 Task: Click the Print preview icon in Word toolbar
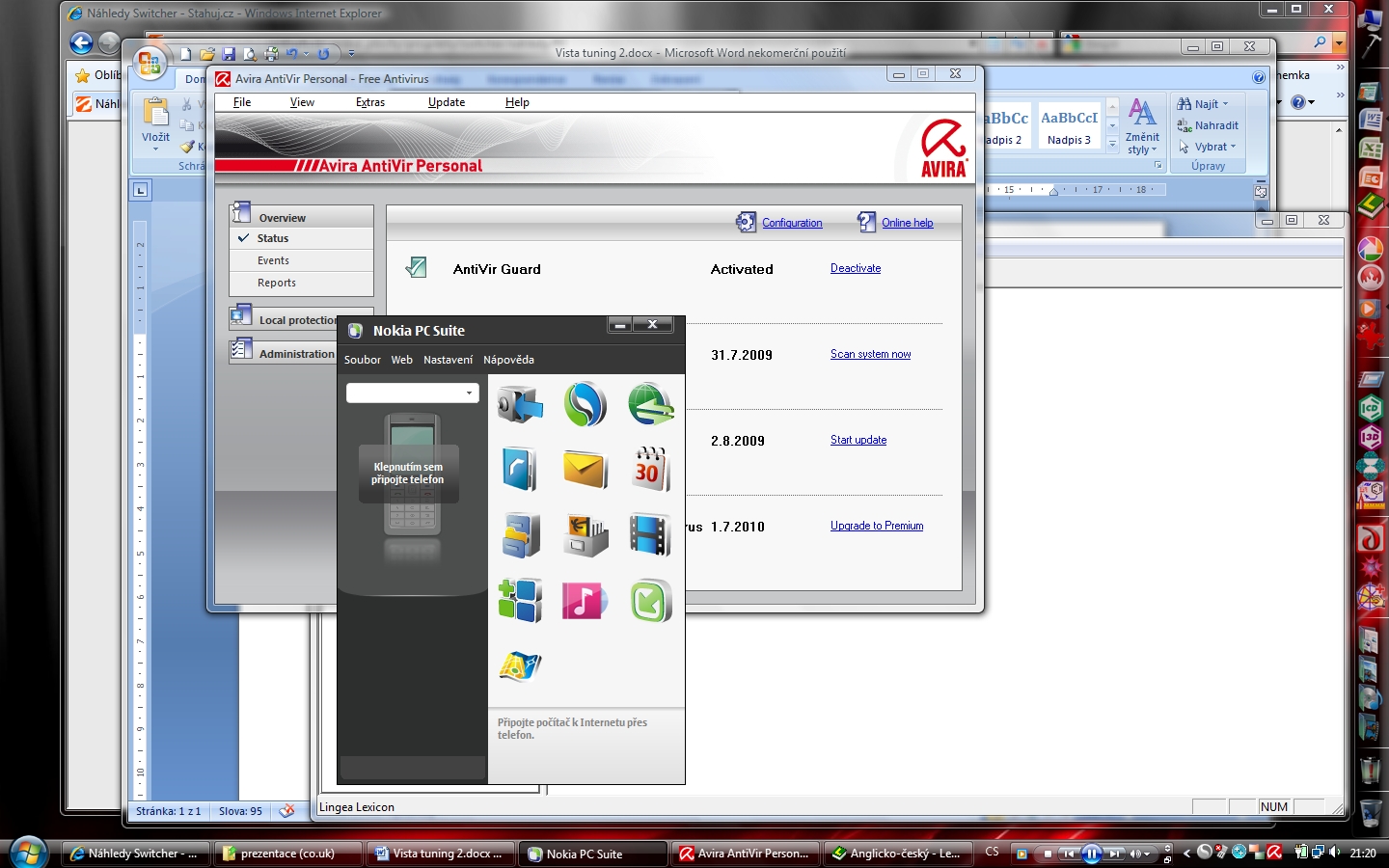250,55
